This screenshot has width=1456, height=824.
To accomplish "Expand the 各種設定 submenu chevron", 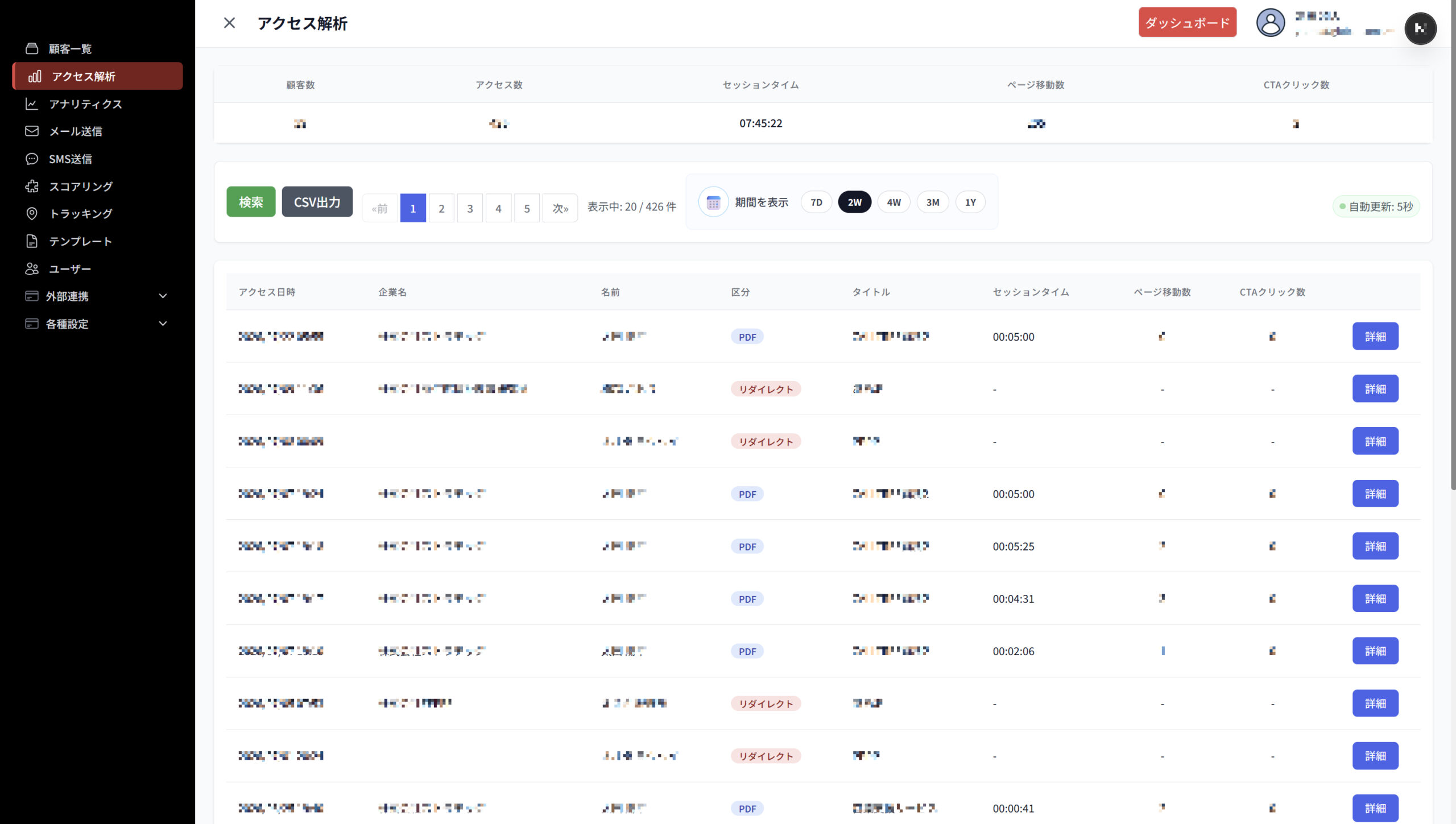I will 163,324.
